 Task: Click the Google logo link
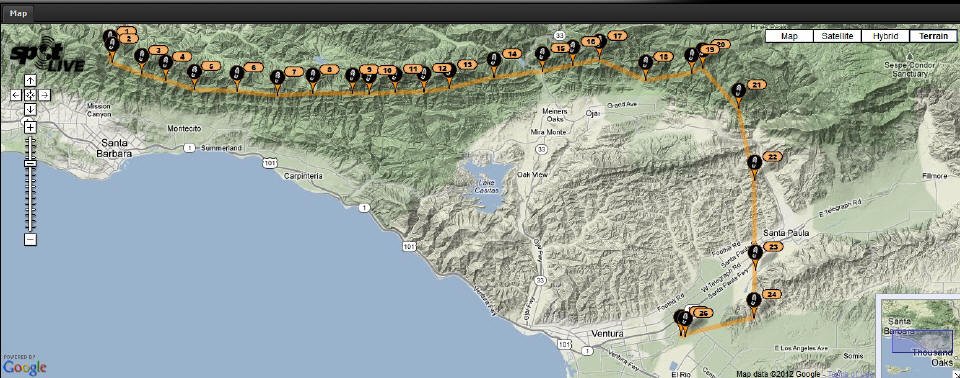point(24,367)
